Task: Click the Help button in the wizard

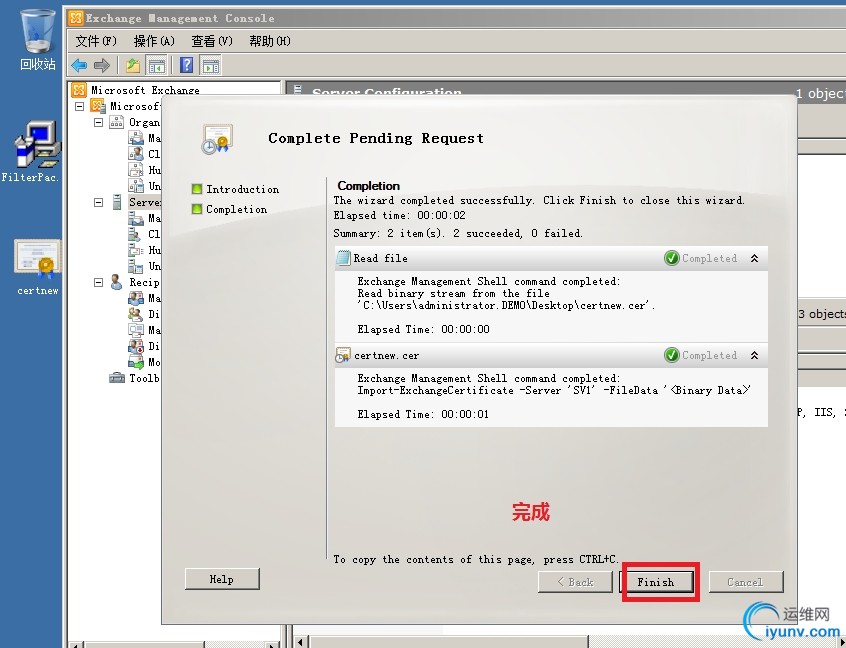Action: (x=222, y=579)
